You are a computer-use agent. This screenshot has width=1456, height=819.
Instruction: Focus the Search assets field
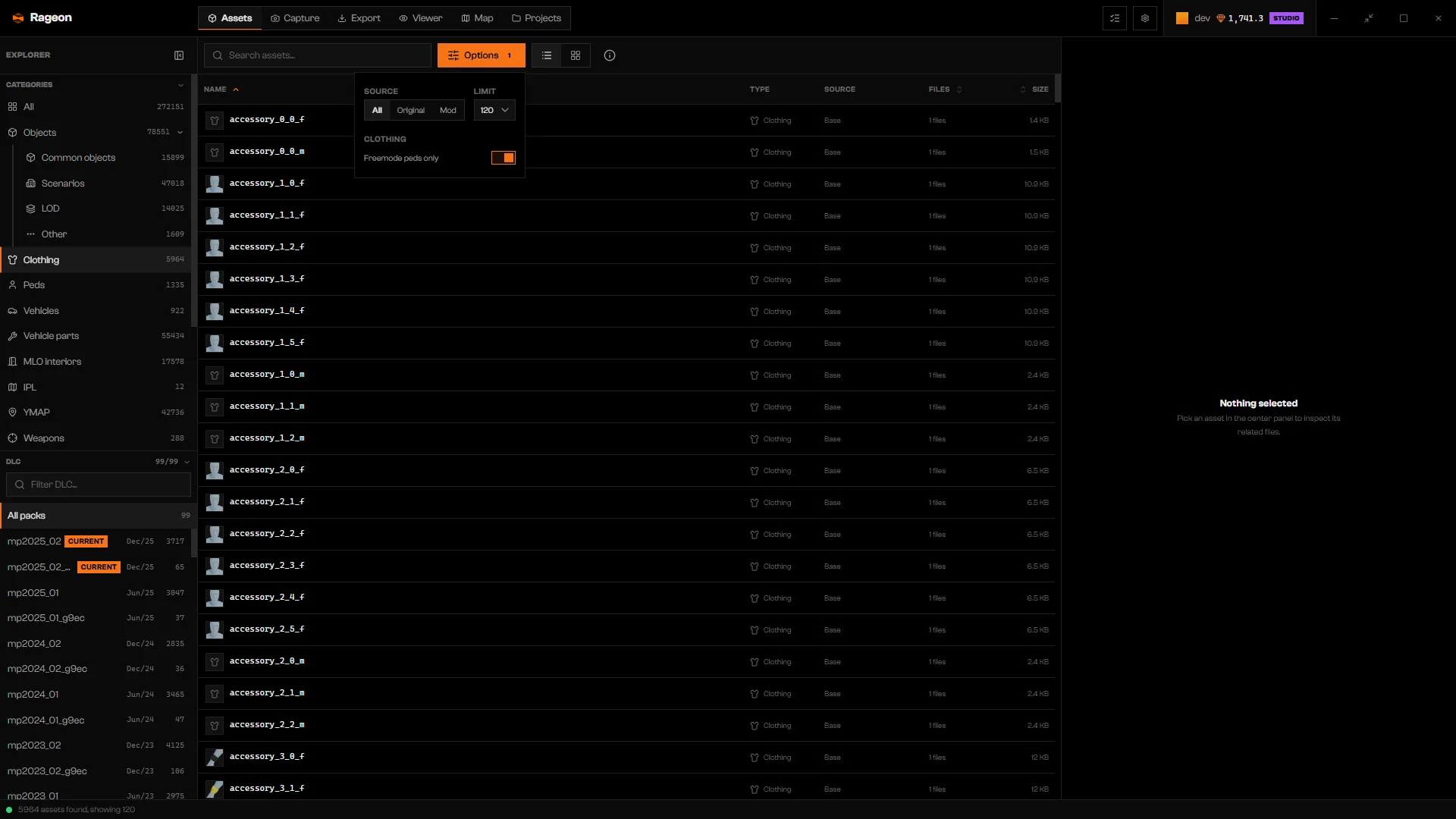tap(318, 55)
